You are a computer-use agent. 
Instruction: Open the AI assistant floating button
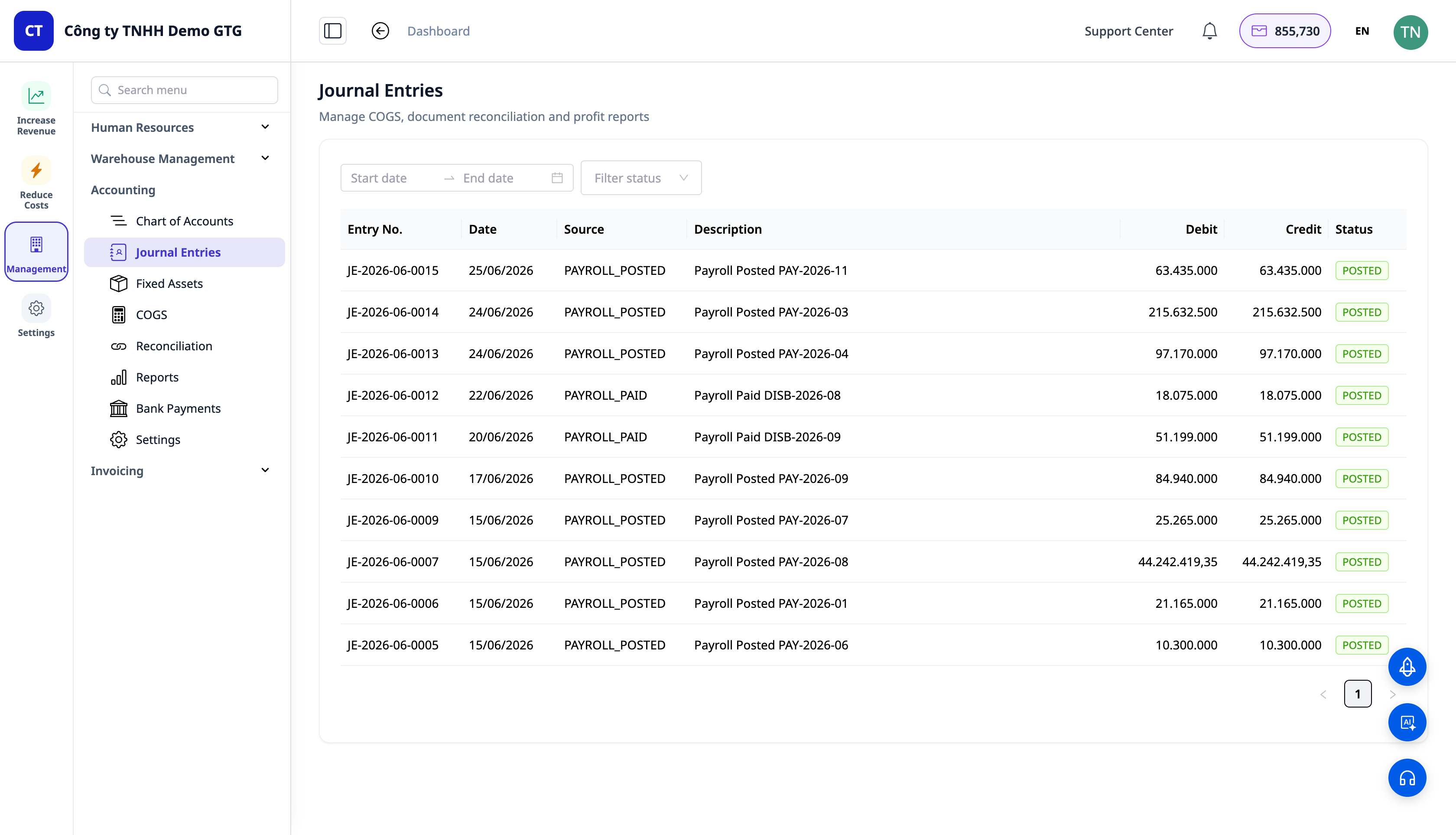coord(1407,723)
